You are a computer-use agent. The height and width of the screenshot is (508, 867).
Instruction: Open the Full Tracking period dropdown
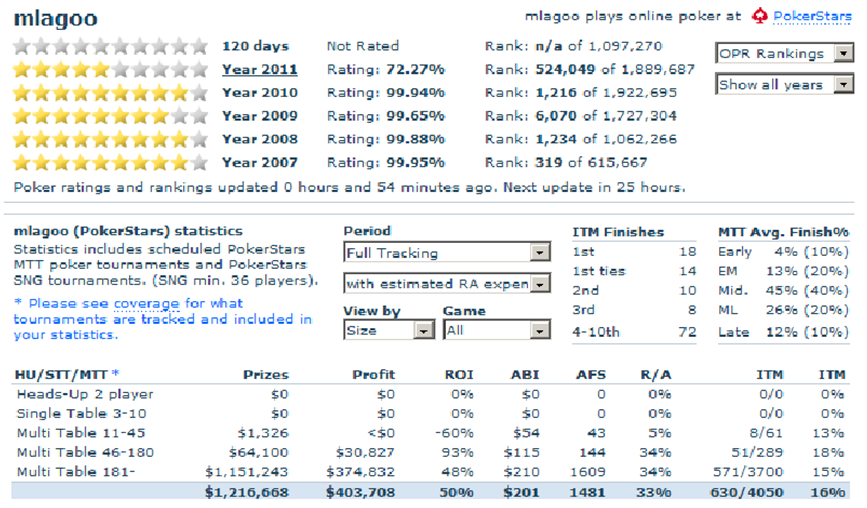tap(446, 253)
